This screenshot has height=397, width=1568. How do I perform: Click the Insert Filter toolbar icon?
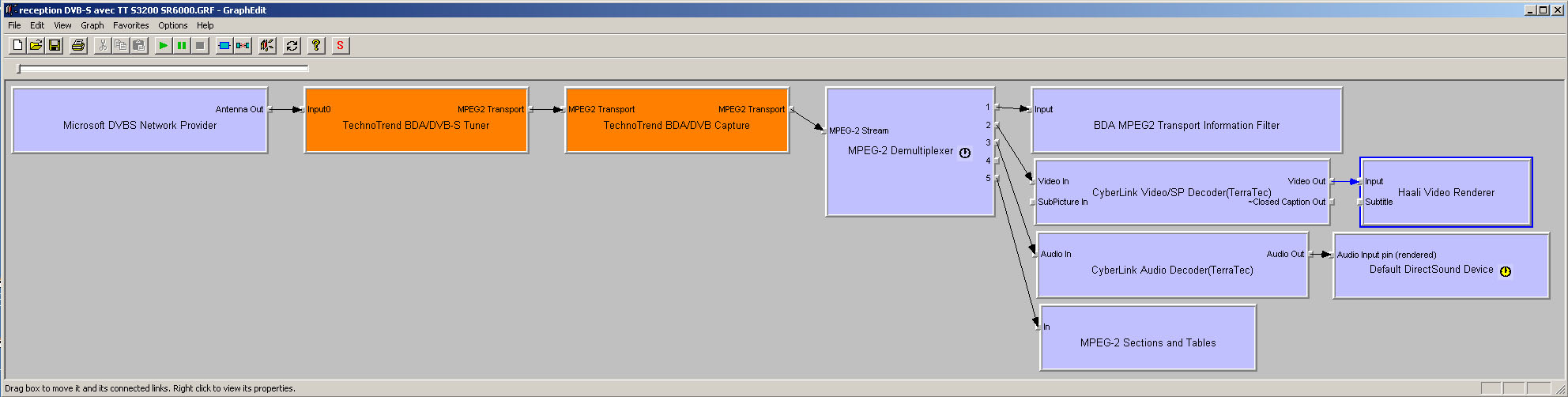point(224,46)
